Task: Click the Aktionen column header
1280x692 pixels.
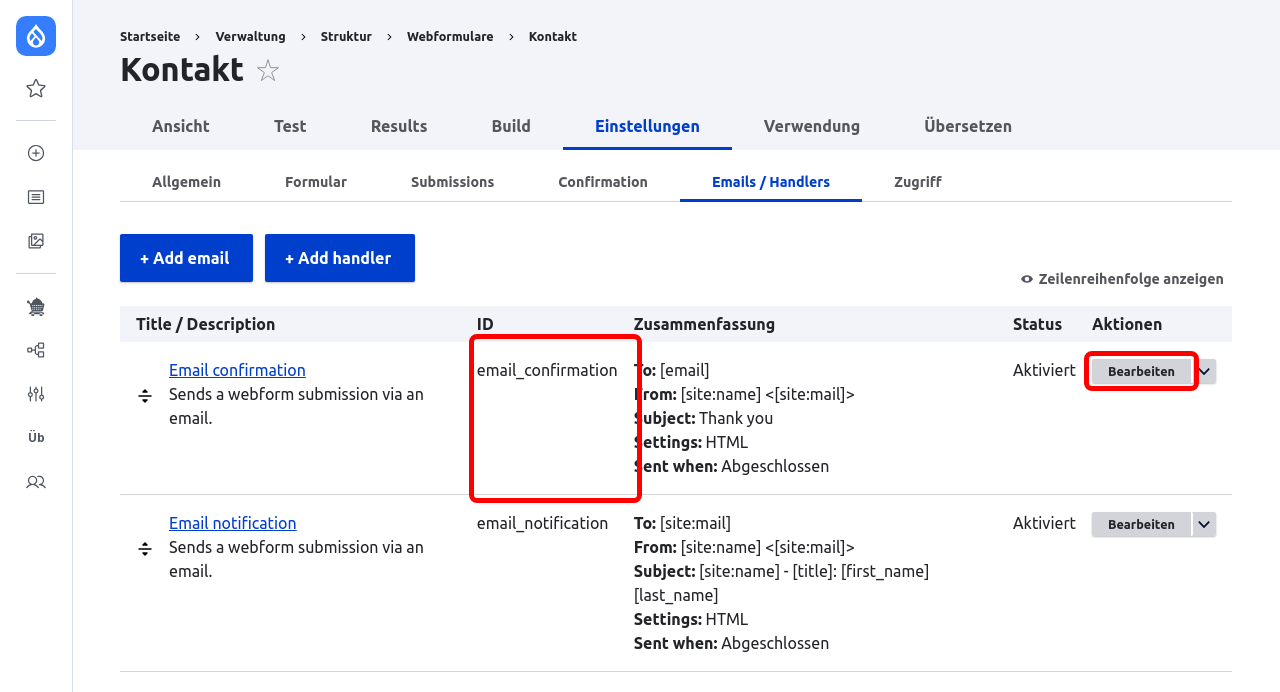Action: (1127, 324)
